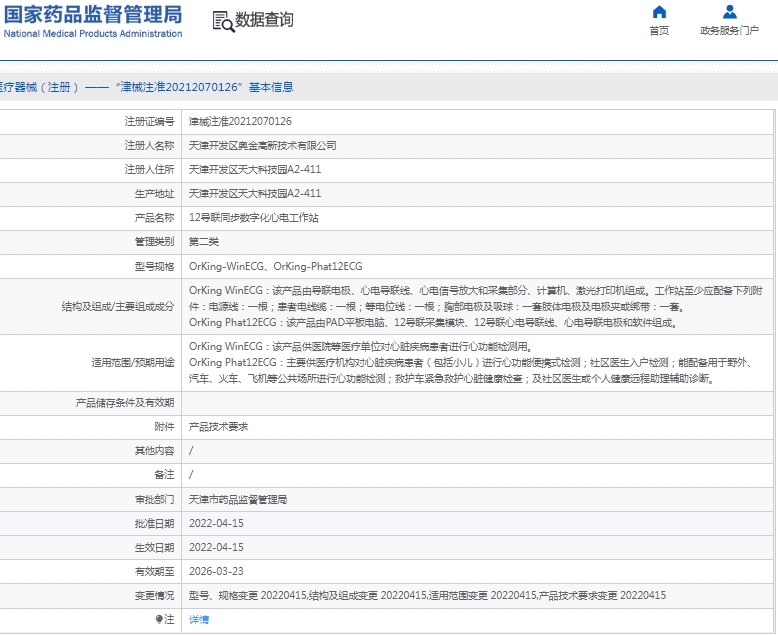The width and height of the screenshot is (778, 636).
Task: Click 有效期至 value 2026-03-23
Action: pyautogui.click(x=216, y=571)
